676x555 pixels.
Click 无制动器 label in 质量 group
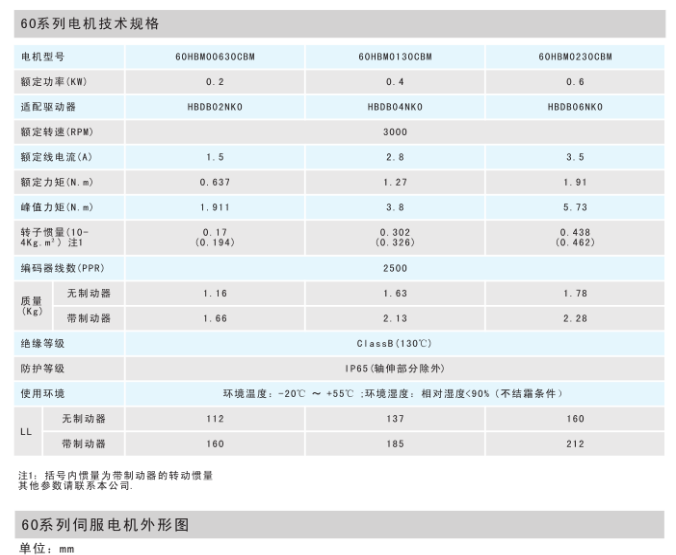[89, 293]
